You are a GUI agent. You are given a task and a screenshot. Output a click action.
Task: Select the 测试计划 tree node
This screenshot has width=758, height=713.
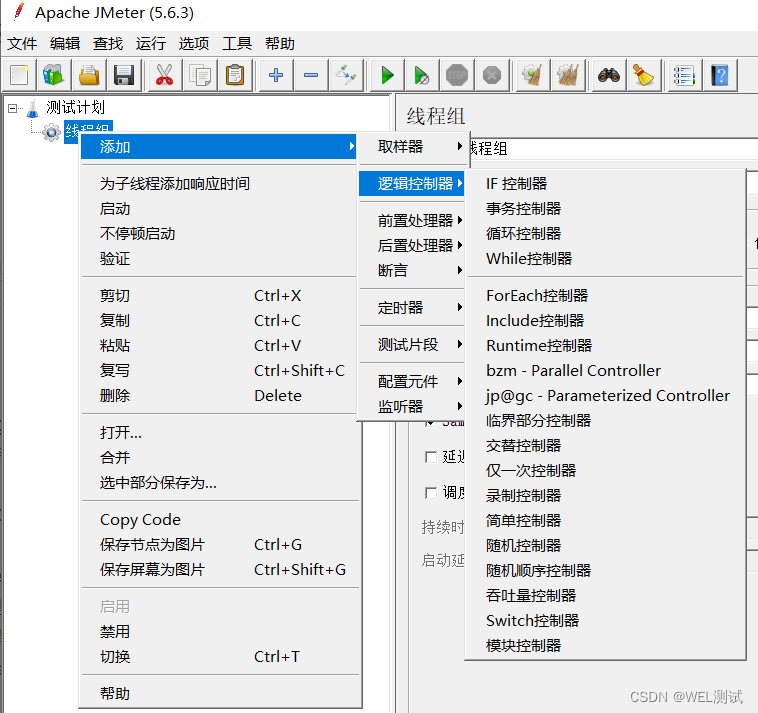click(75, 107)
